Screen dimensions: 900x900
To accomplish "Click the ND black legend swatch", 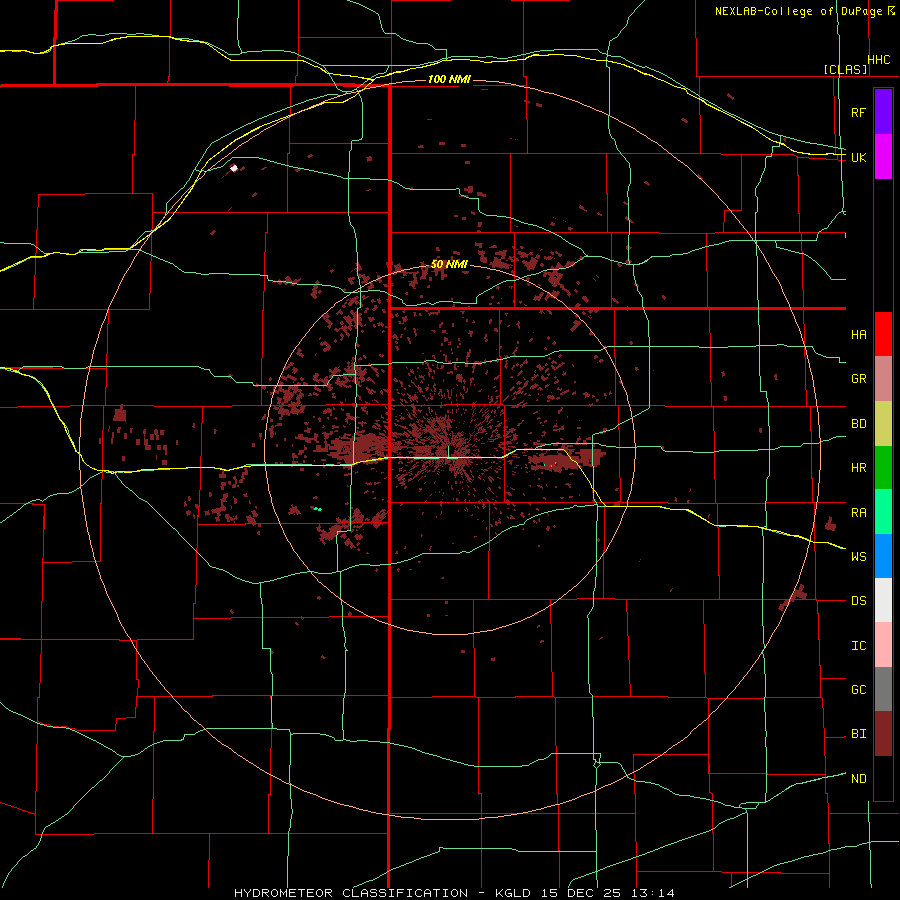I will click(x=883, y=778).
